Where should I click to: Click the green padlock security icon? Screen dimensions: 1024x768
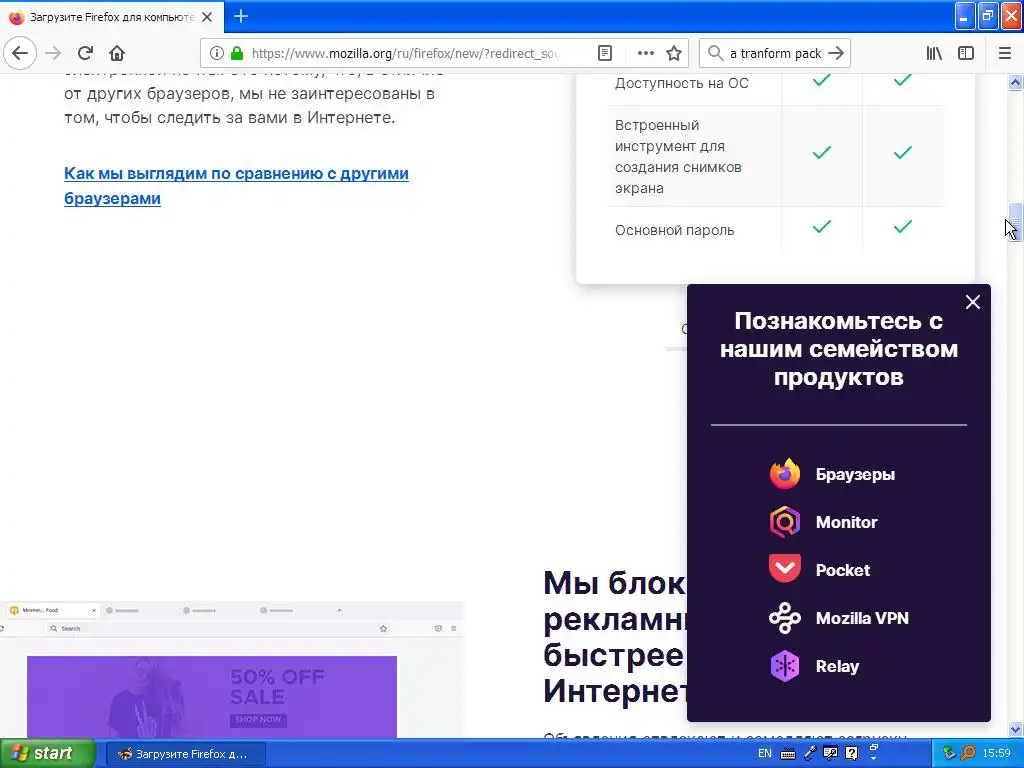click(x=237, y=53)
